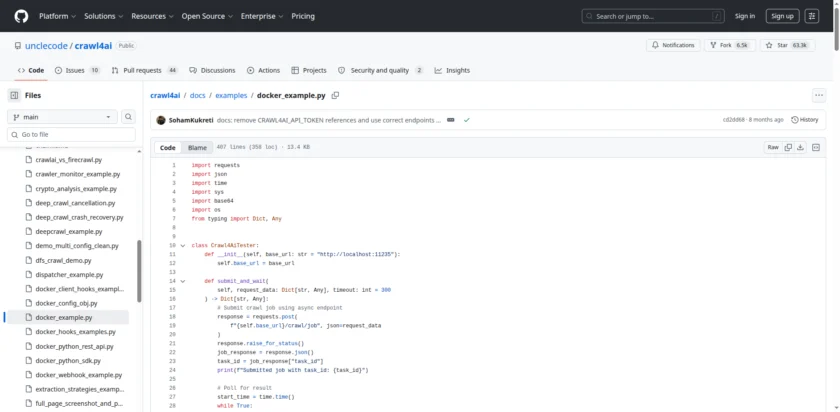The width and height of the screenshot is (840, 412).
Task: Open crawler_monitor_example.py file
Action: tap(78, 174)
